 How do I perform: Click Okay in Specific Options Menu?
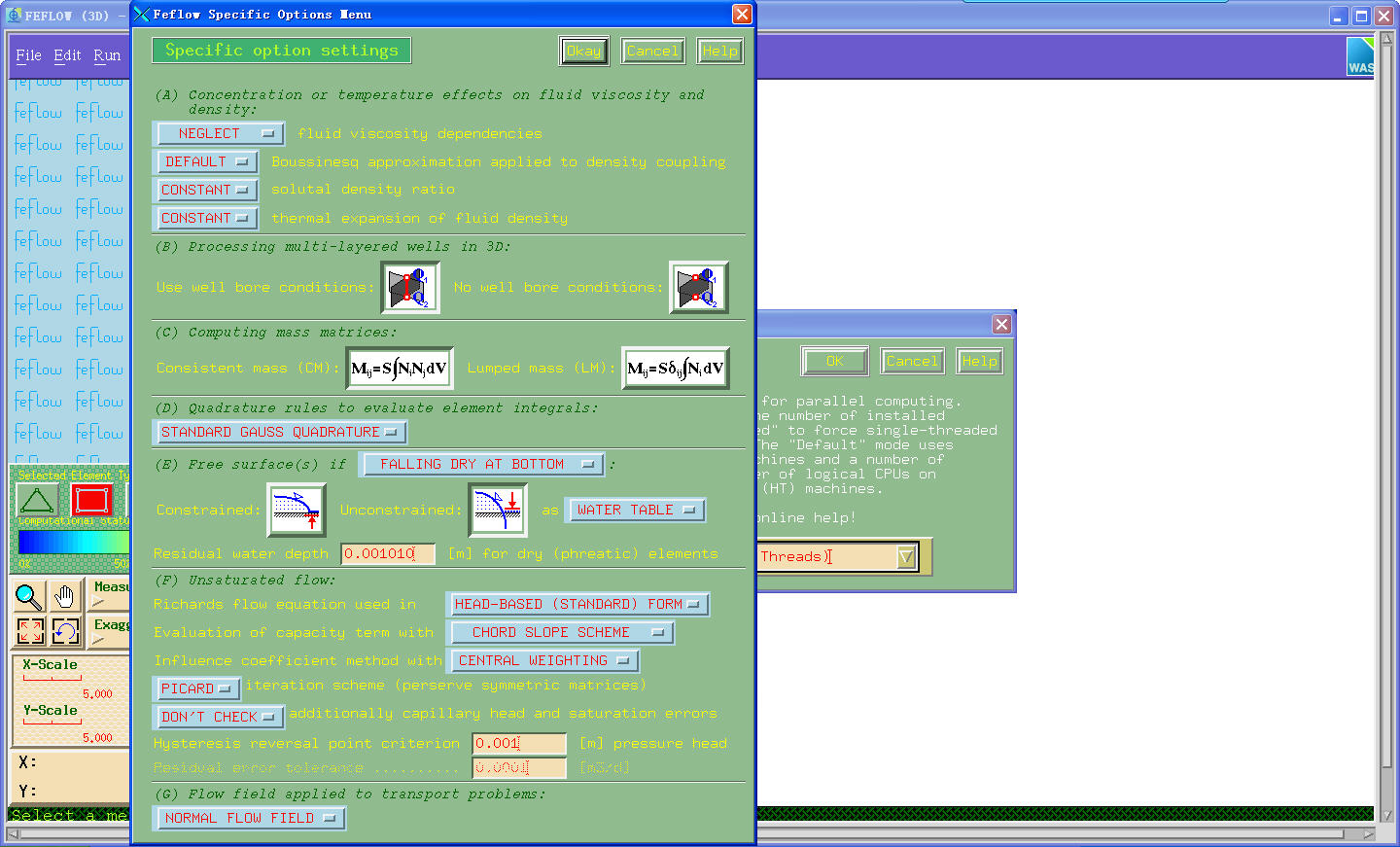tap(584, 52)
